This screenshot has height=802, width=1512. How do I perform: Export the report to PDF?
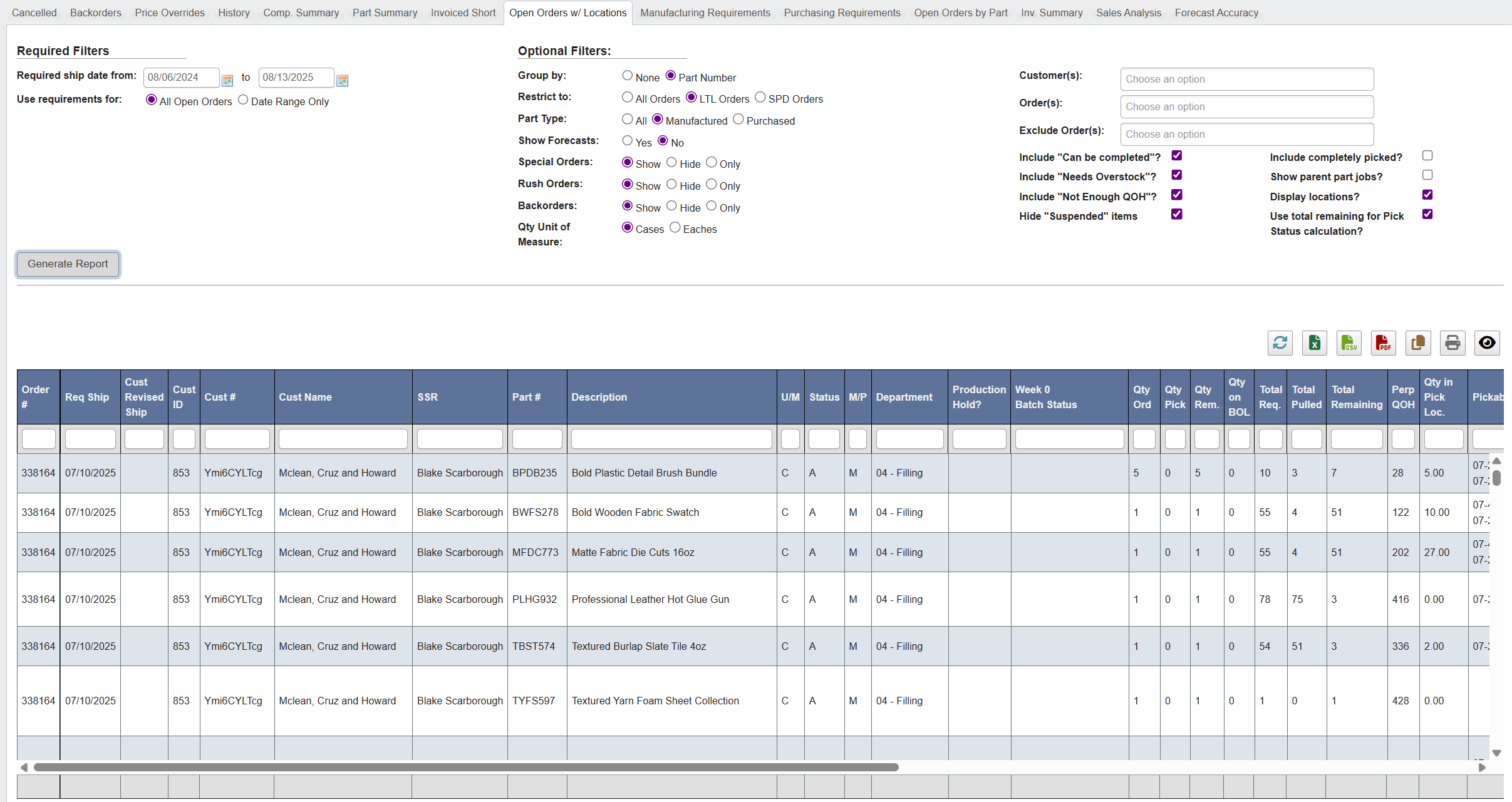[x=1383, y=343]
